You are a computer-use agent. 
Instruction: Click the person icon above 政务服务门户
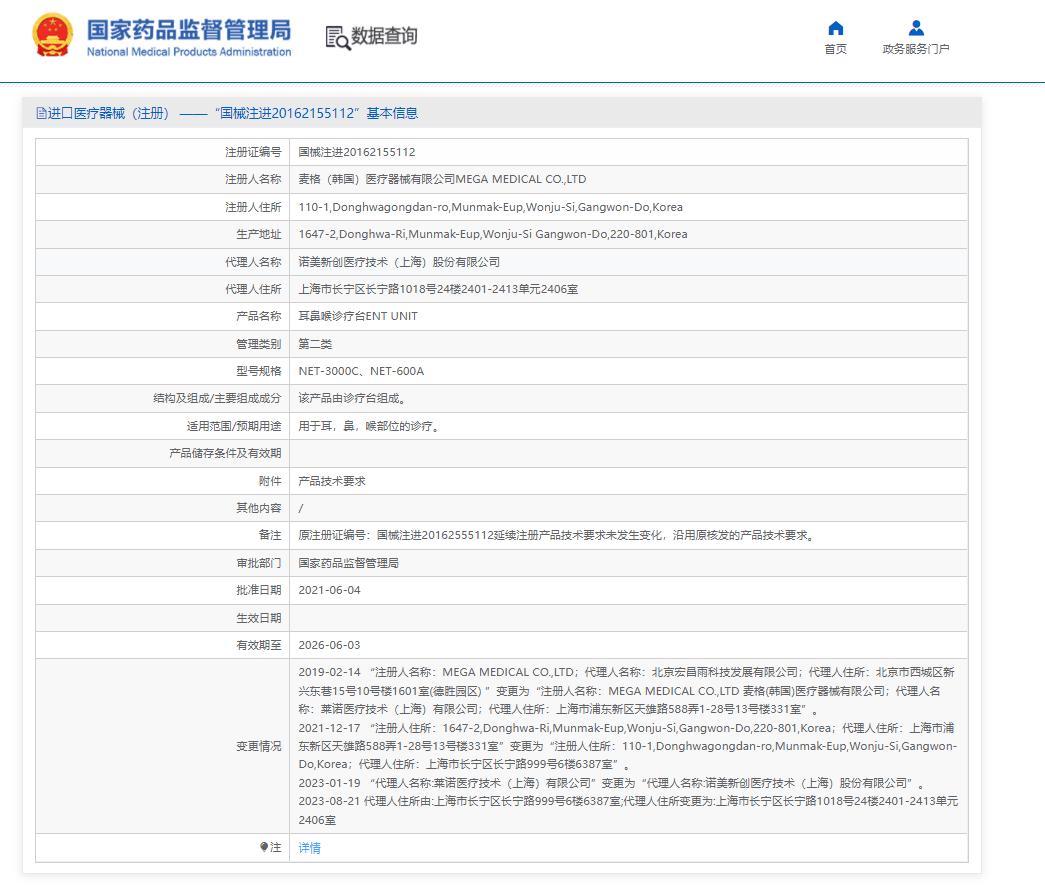click(915, 29)
